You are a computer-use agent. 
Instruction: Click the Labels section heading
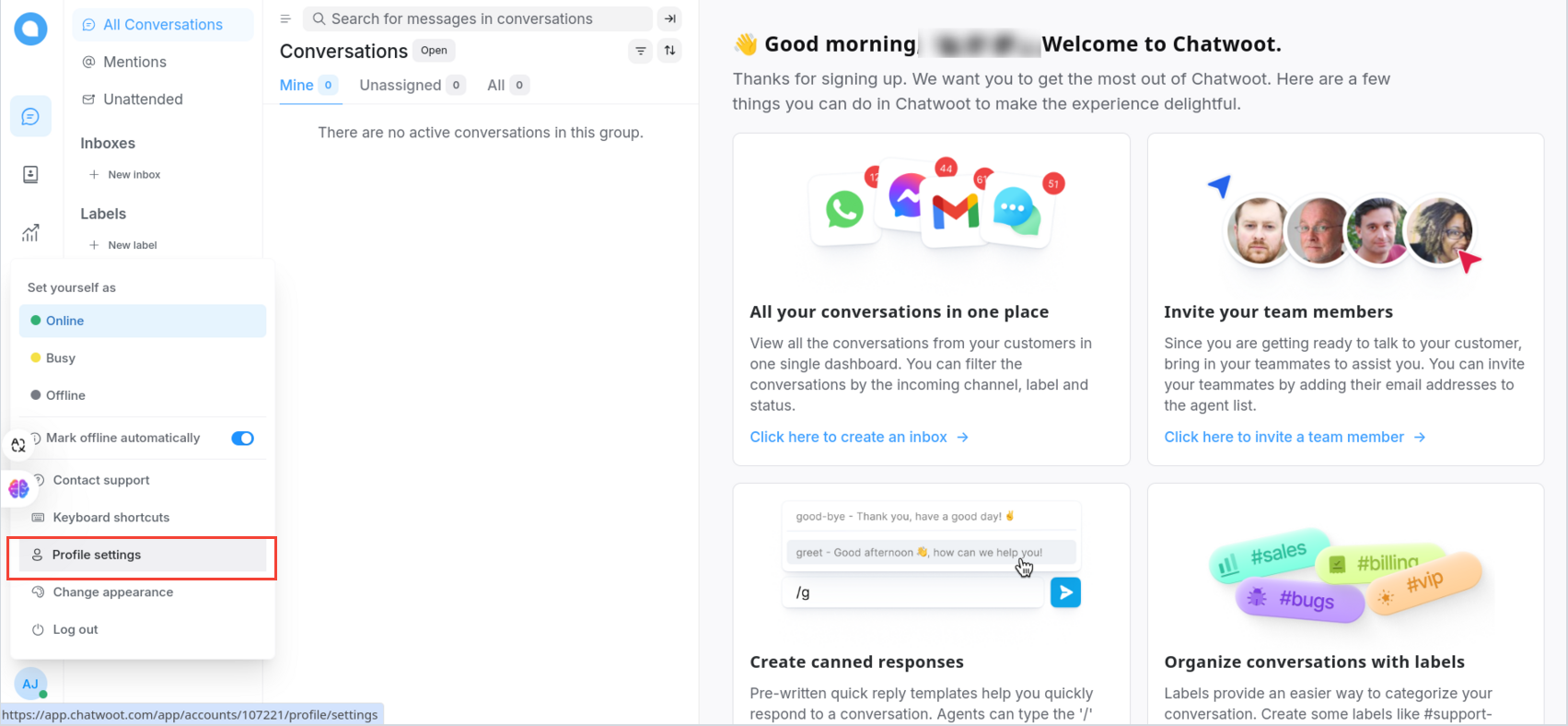click(x=103, y=214)
